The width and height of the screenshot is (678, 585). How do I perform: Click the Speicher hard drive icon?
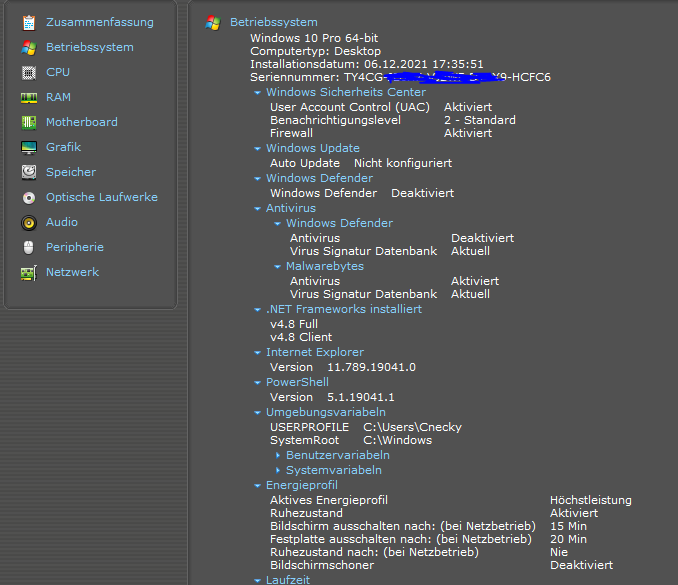tap(29, 173)
